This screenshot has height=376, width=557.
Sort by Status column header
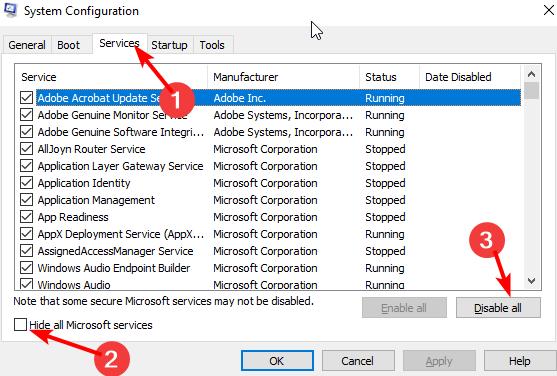click(x=390, y=77)
